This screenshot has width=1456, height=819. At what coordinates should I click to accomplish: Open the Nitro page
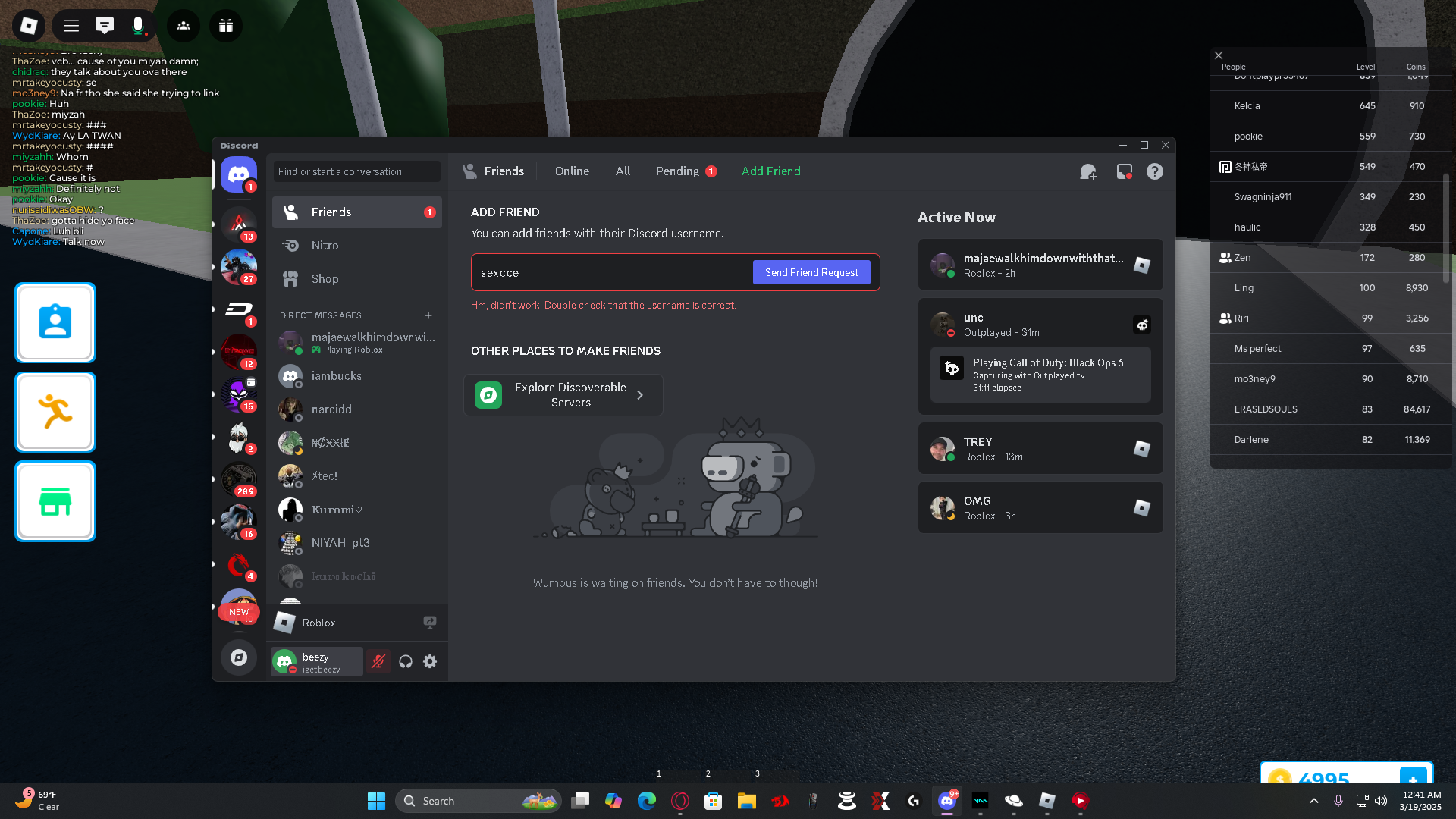tap(357, 246)
